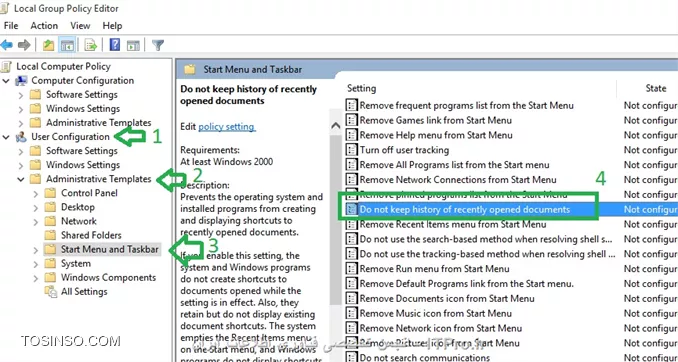Expand the Start Menu and Taskbar node
The width and height of the screenshot is (678, 362).
[x=36, y=250]
